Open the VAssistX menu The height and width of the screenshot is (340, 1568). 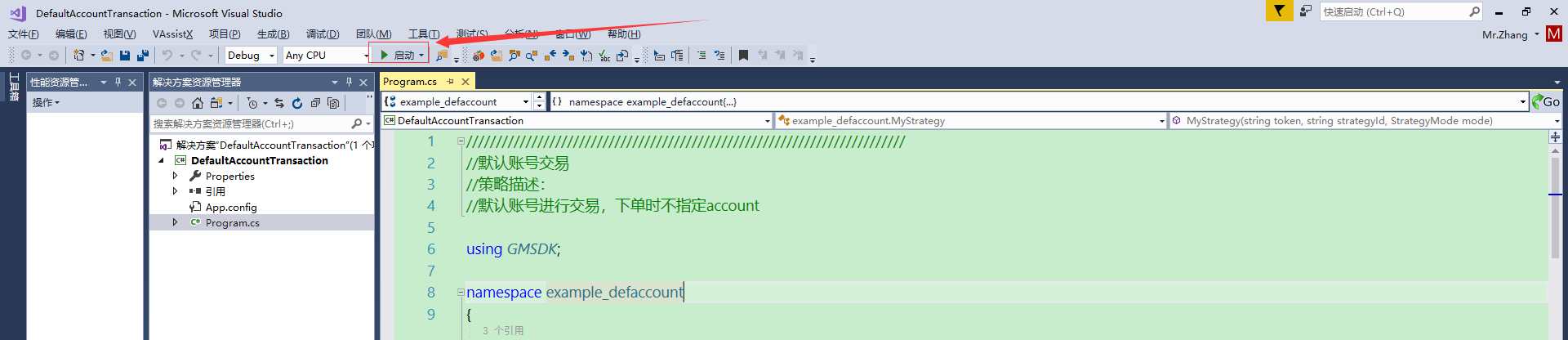pos(172,34)
